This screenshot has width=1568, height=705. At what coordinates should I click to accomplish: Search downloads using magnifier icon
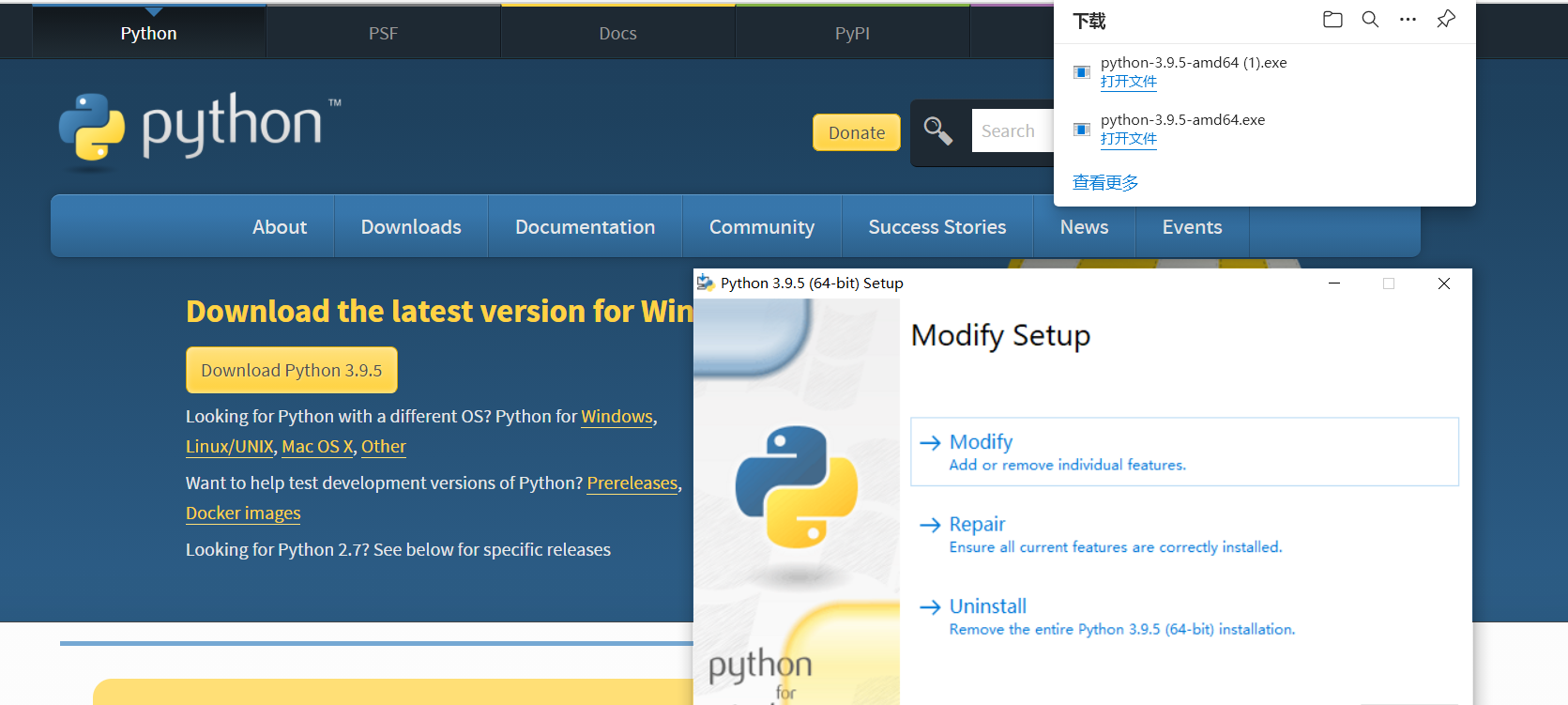tap(1370, 20)
